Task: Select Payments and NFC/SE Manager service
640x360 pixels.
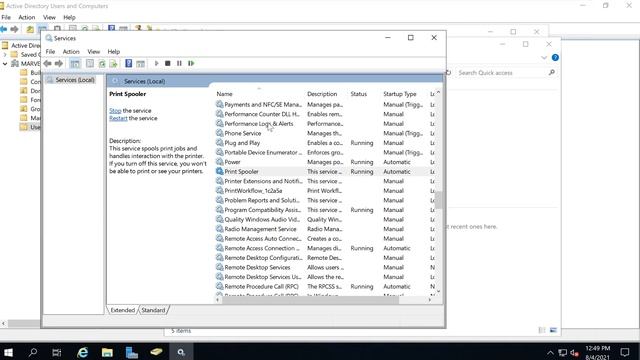Action: pos(325,104)
